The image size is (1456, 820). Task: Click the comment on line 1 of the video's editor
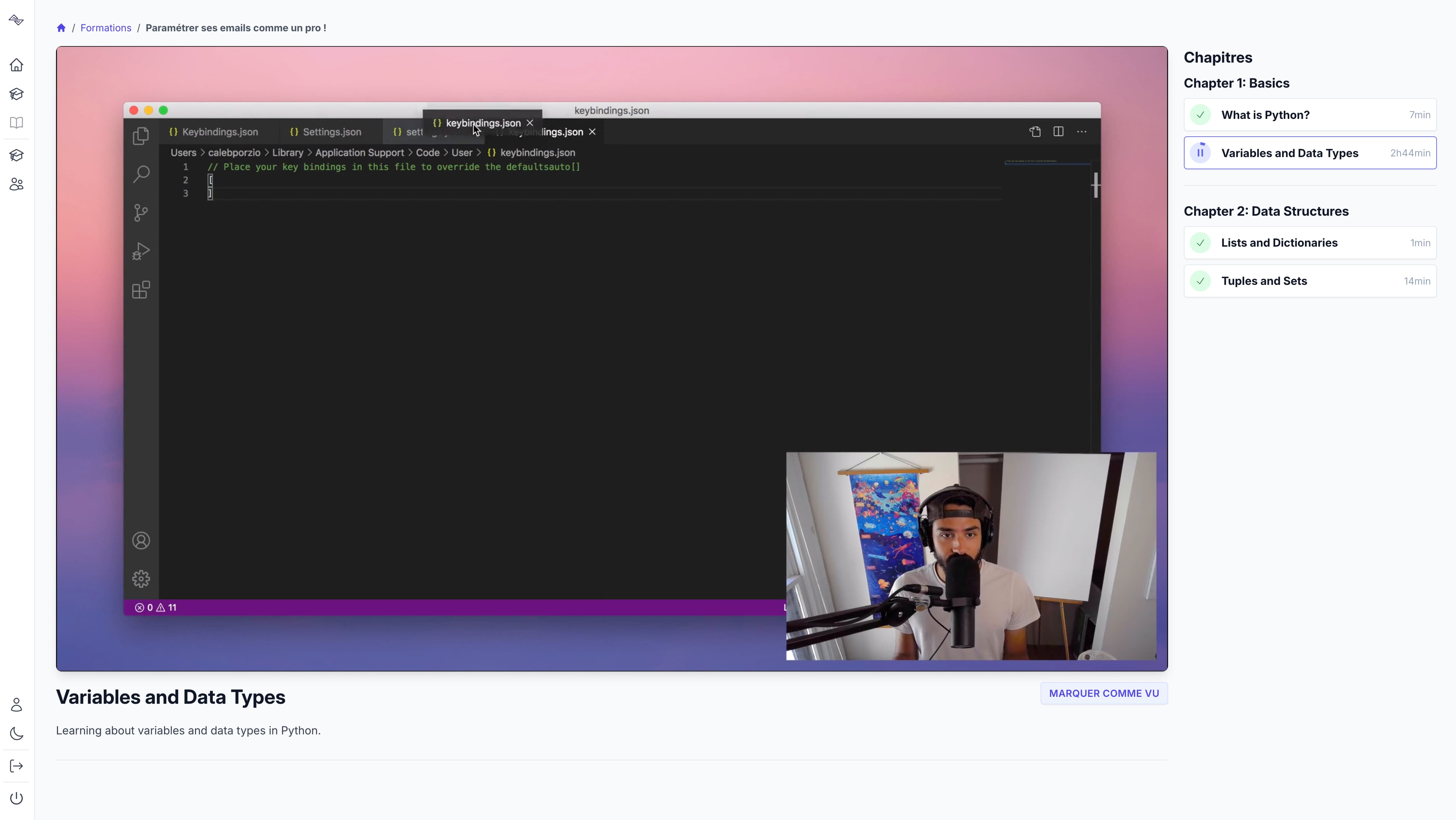[393, 167]
